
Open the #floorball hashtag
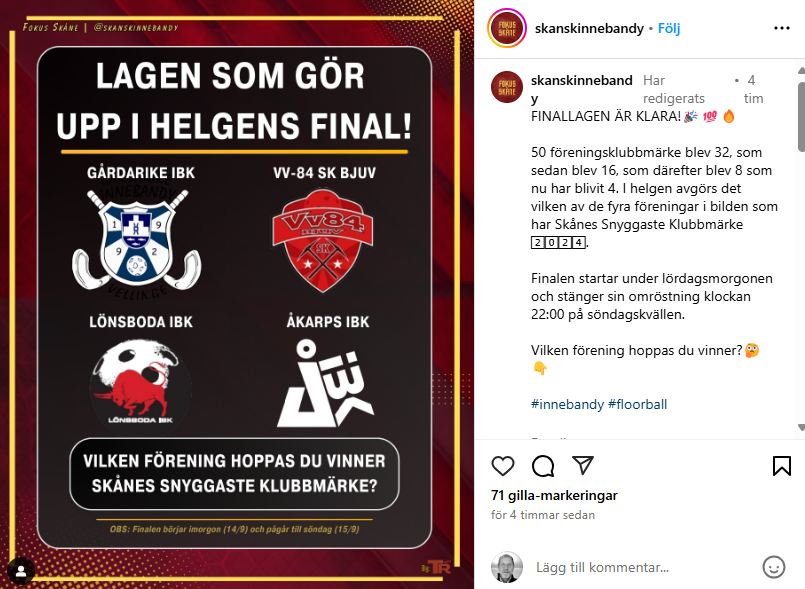point(638,404)
